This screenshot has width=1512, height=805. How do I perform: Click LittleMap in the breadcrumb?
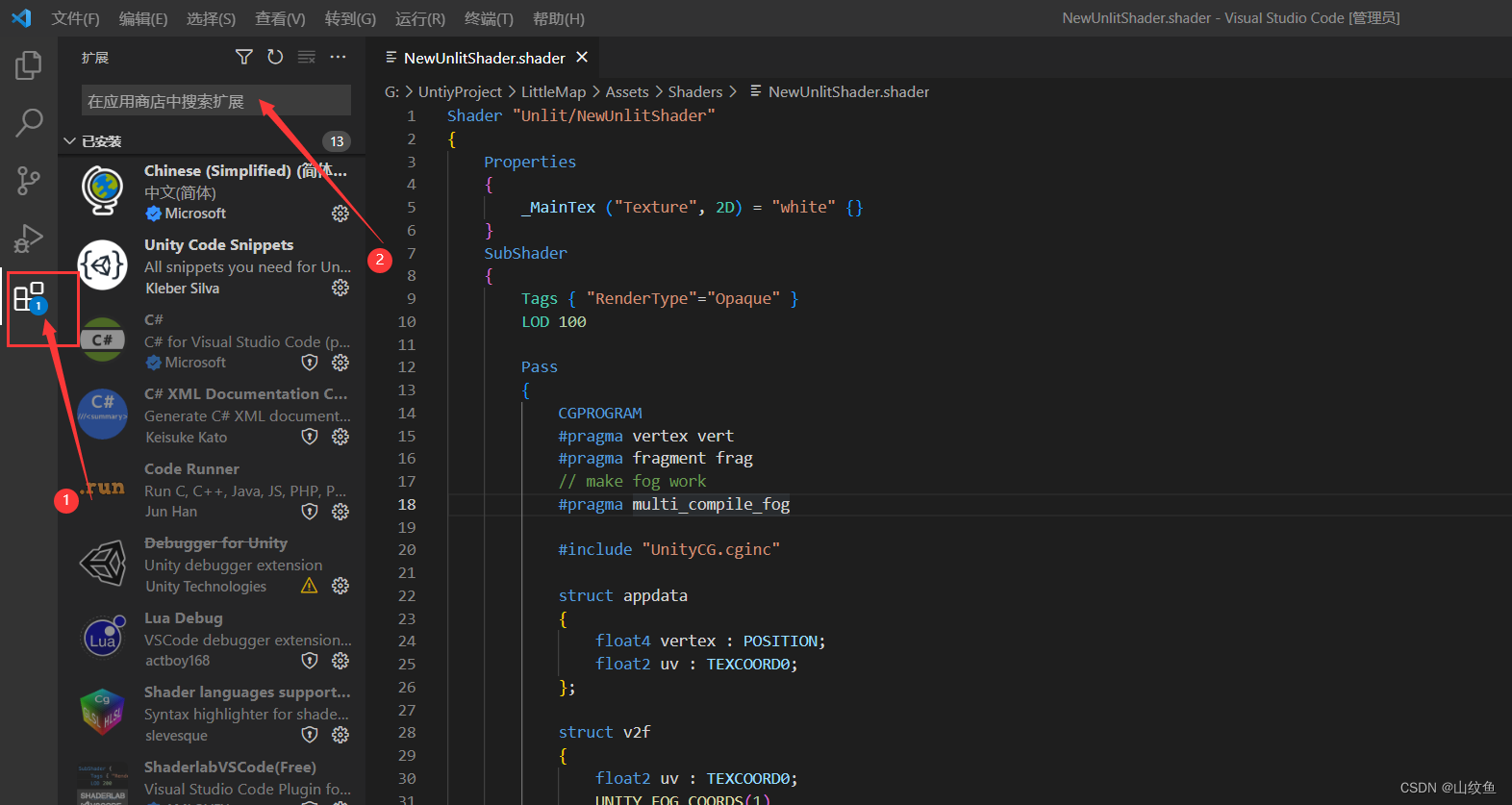(553, 91)
